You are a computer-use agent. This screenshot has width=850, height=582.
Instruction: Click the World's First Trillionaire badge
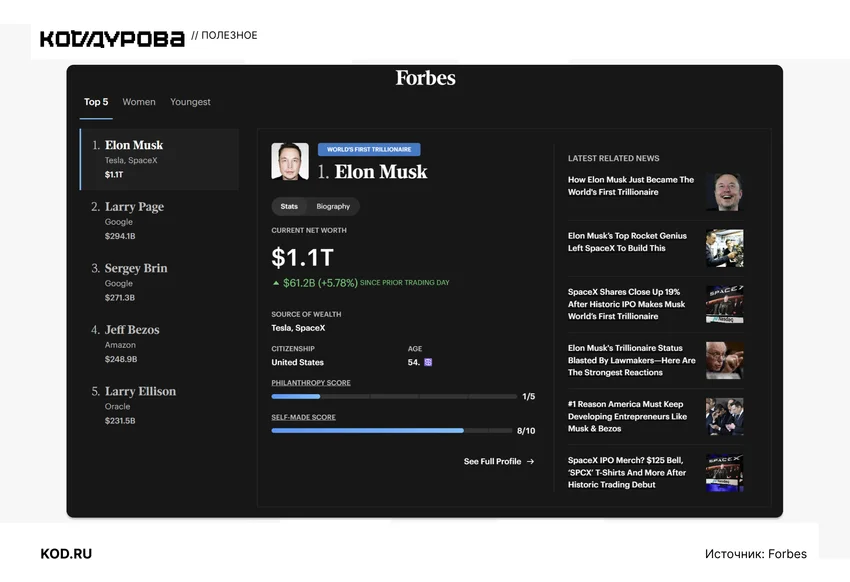point(369,149)
